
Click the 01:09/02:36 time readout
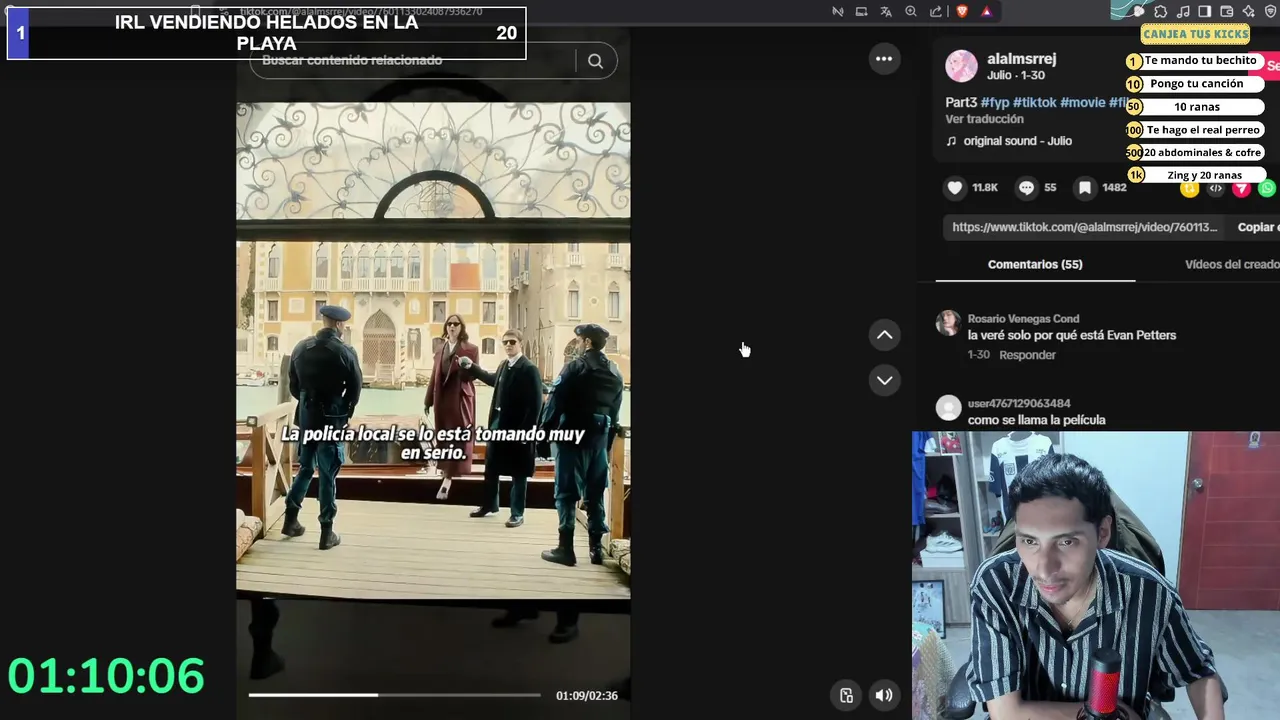pyautogui.click(x=587, y=696)
